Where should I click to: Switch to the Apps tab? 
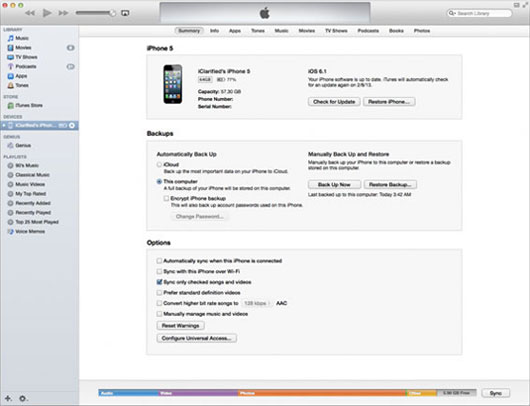click(x=235, y=31)
